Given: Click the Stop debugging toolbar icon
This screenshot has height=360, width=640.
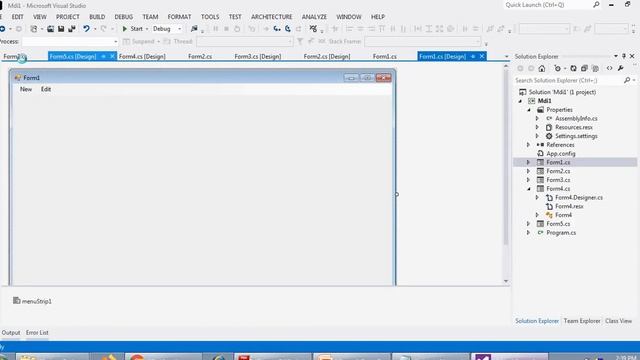Looking at the screenshot, I should pos(226,29).
